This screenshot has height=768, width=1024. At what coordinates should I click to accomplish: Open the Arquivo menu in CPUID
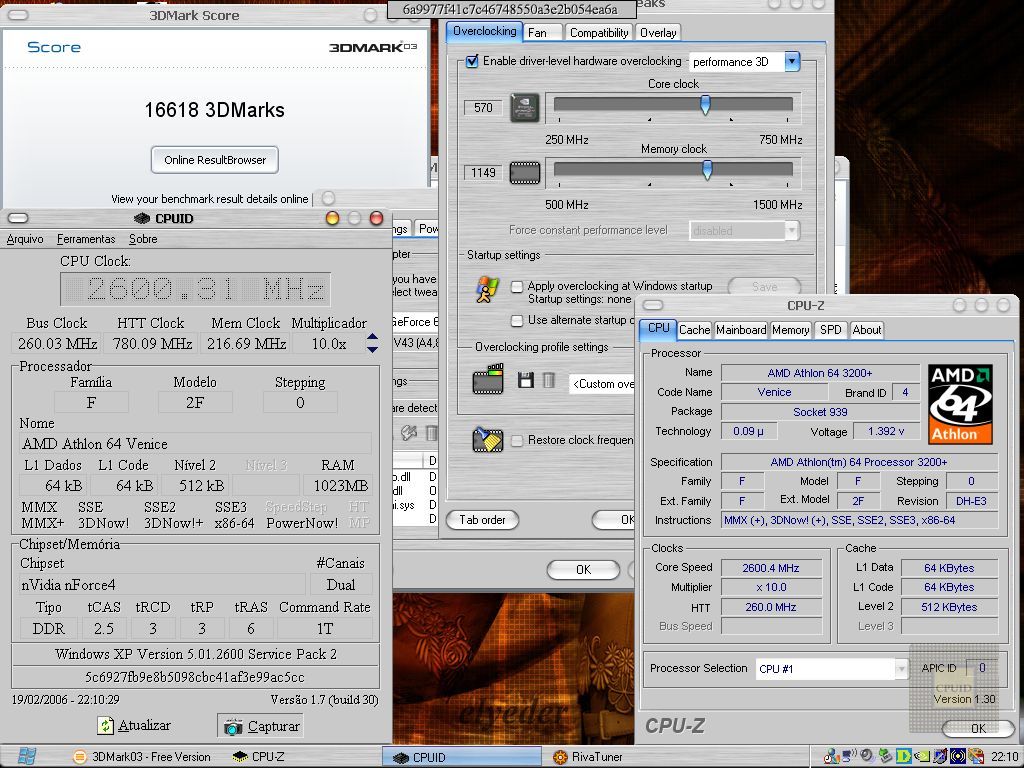[25, 239]
